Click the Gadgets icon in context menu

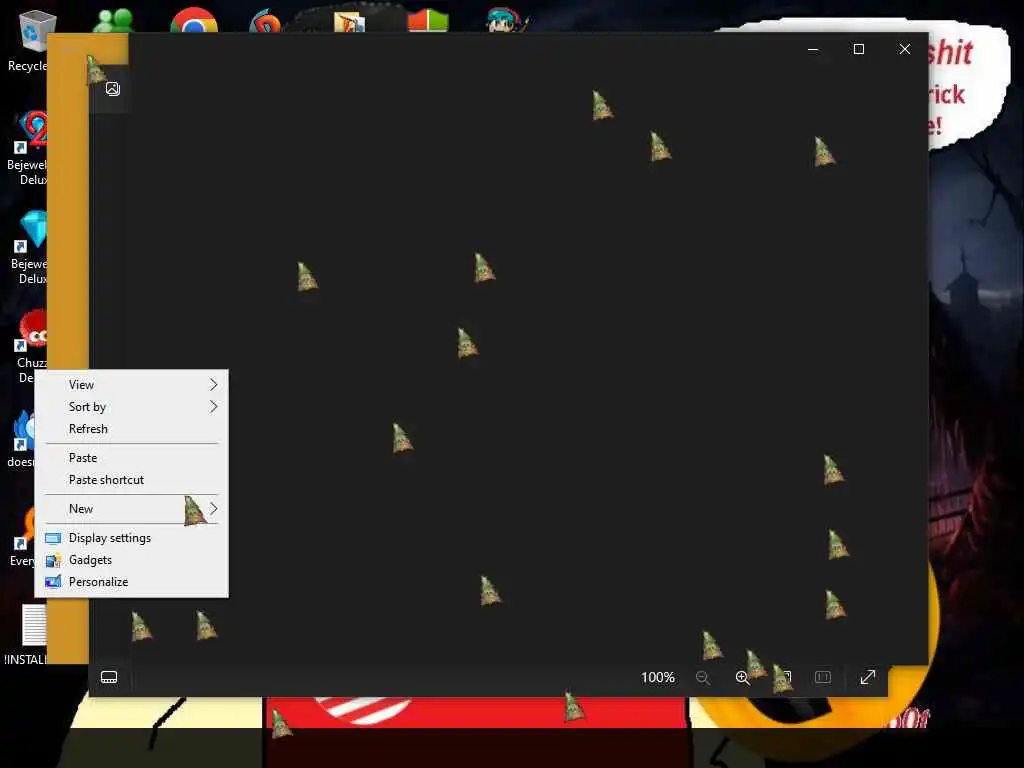point(53,560)
